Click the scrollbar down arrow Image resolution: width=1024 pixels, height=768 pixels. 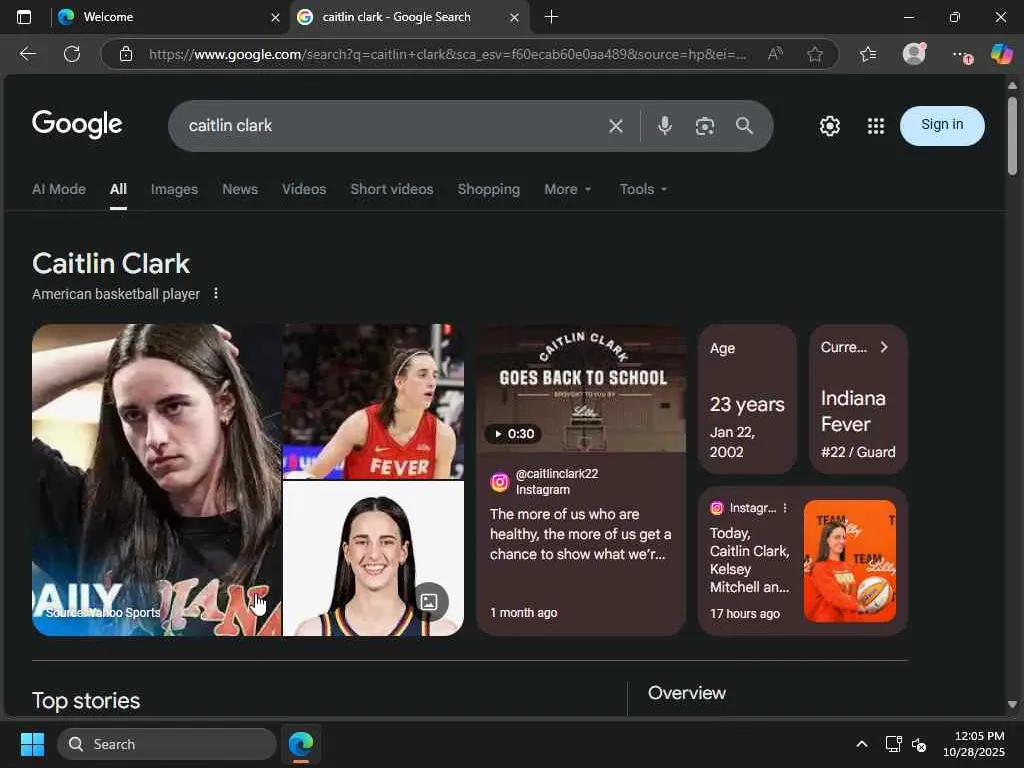tap(1012, 704)
